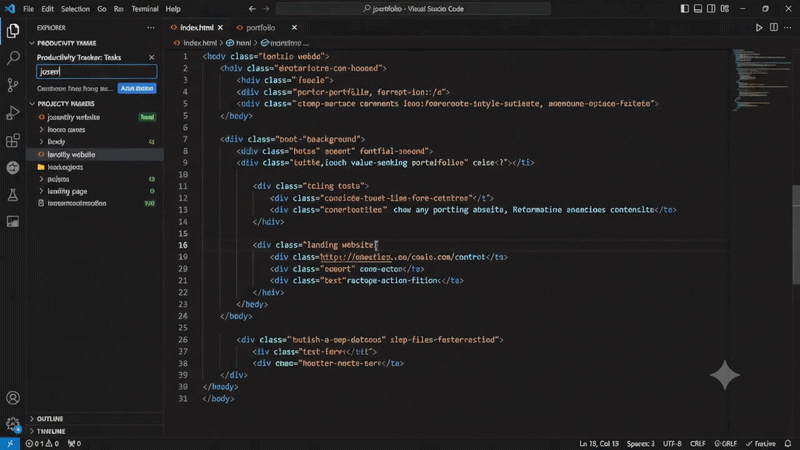Click 'Ln 18, Col 13' cursor position

[x=599, y=444]
